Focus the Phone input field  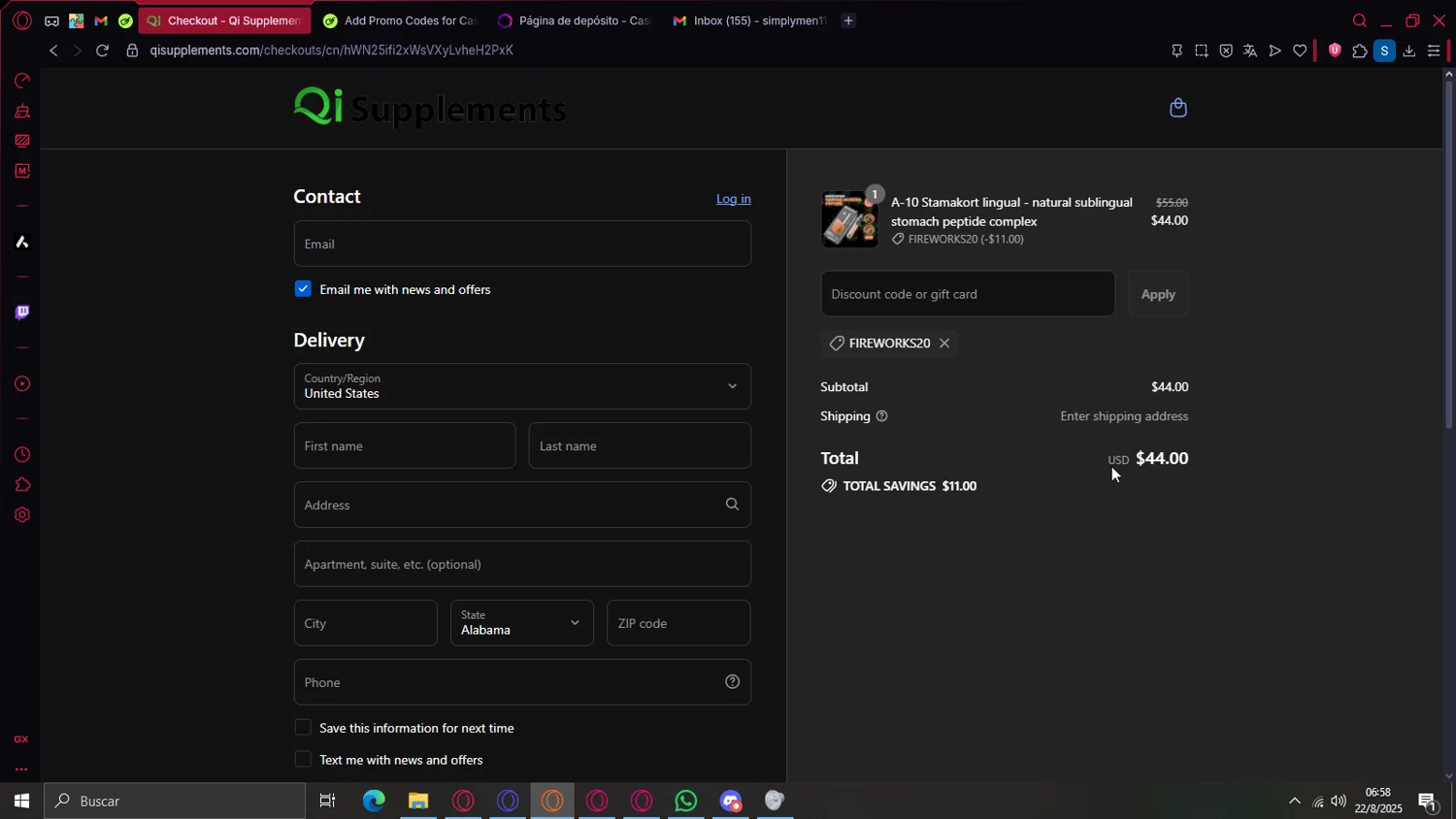(x=522, y=682)
